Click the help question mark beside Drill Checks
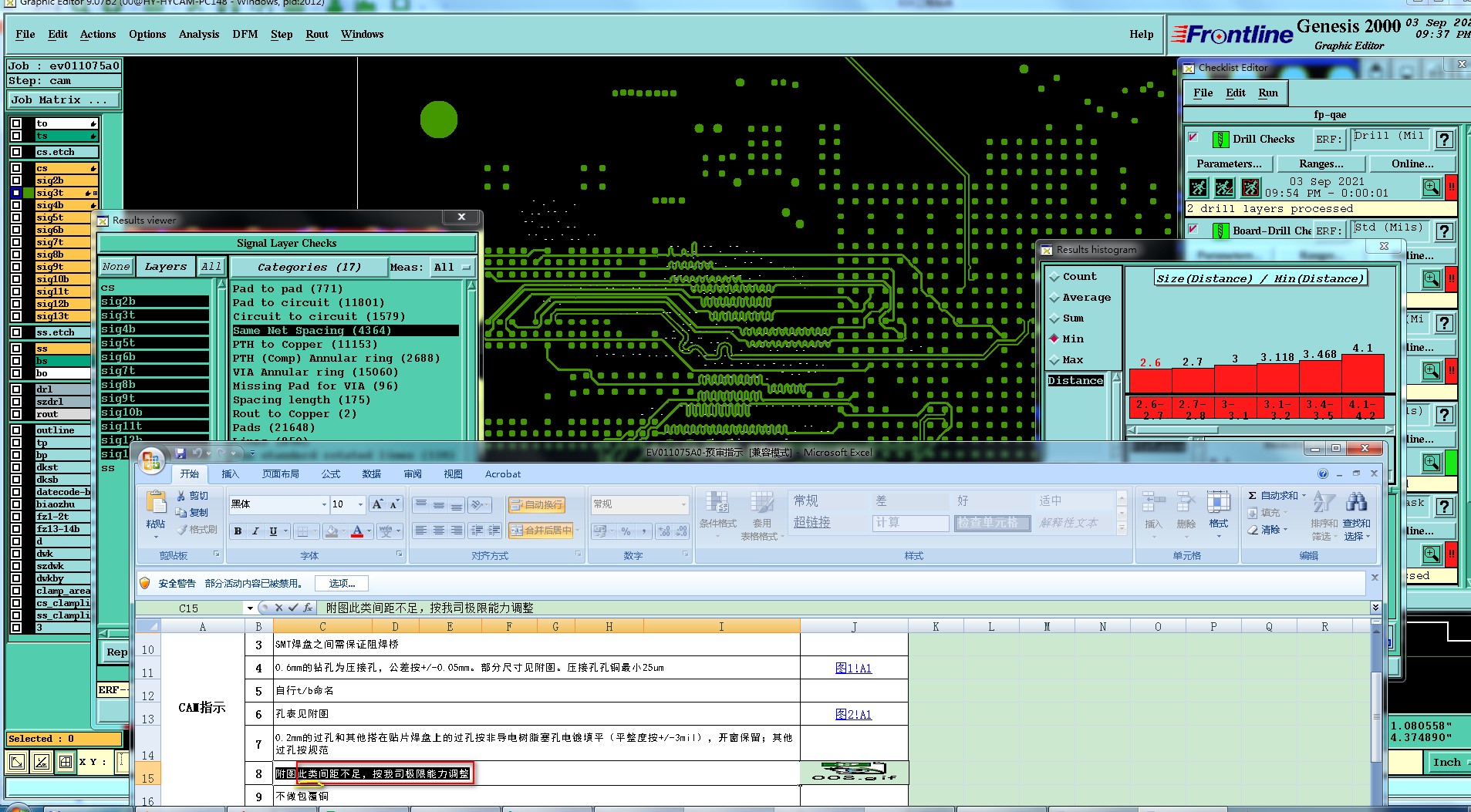This screenshot has width=1471, height=812. coord(1445,140)
